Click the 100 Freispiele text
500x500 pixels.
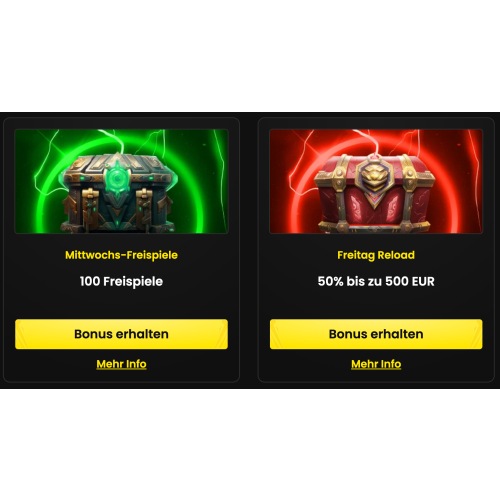click(x=121, y=281)
